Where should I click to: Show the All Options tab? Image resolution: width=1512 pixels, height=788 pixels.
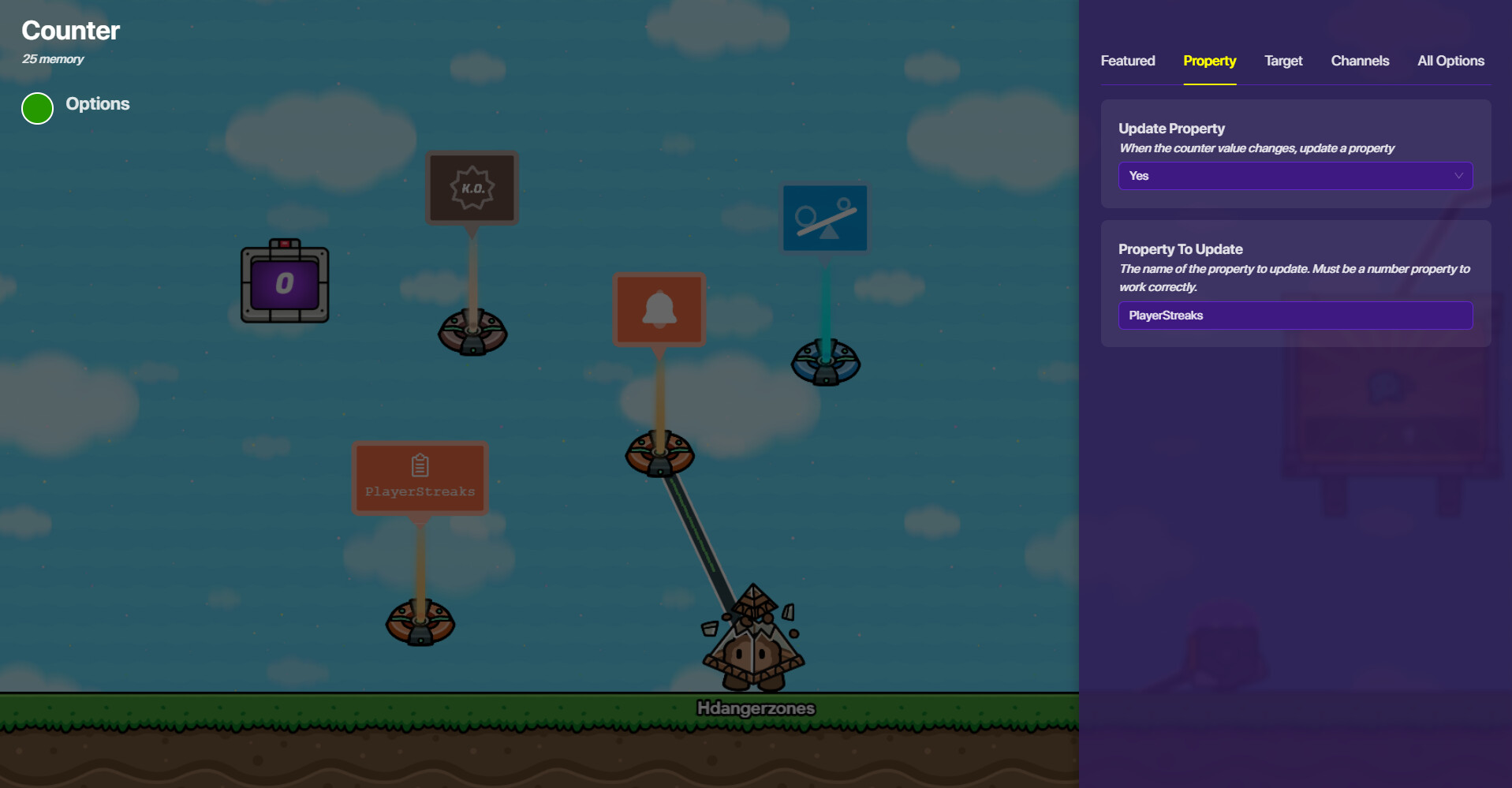click(x=1450, y=61)
